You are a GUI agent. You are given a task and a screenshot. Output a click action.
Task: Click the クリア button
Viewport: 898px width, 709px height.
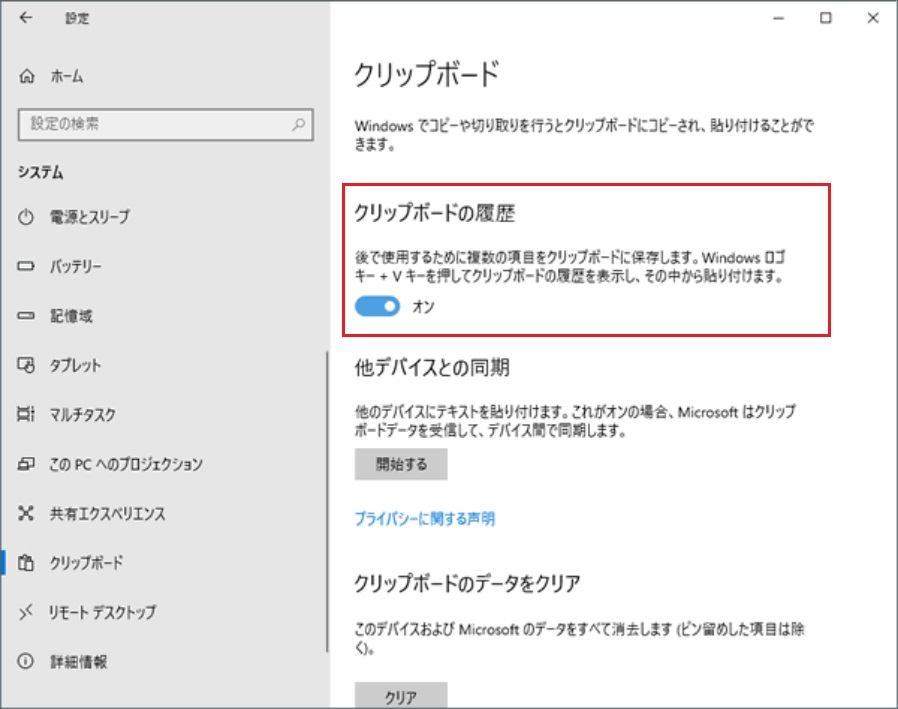pos(401,696)
